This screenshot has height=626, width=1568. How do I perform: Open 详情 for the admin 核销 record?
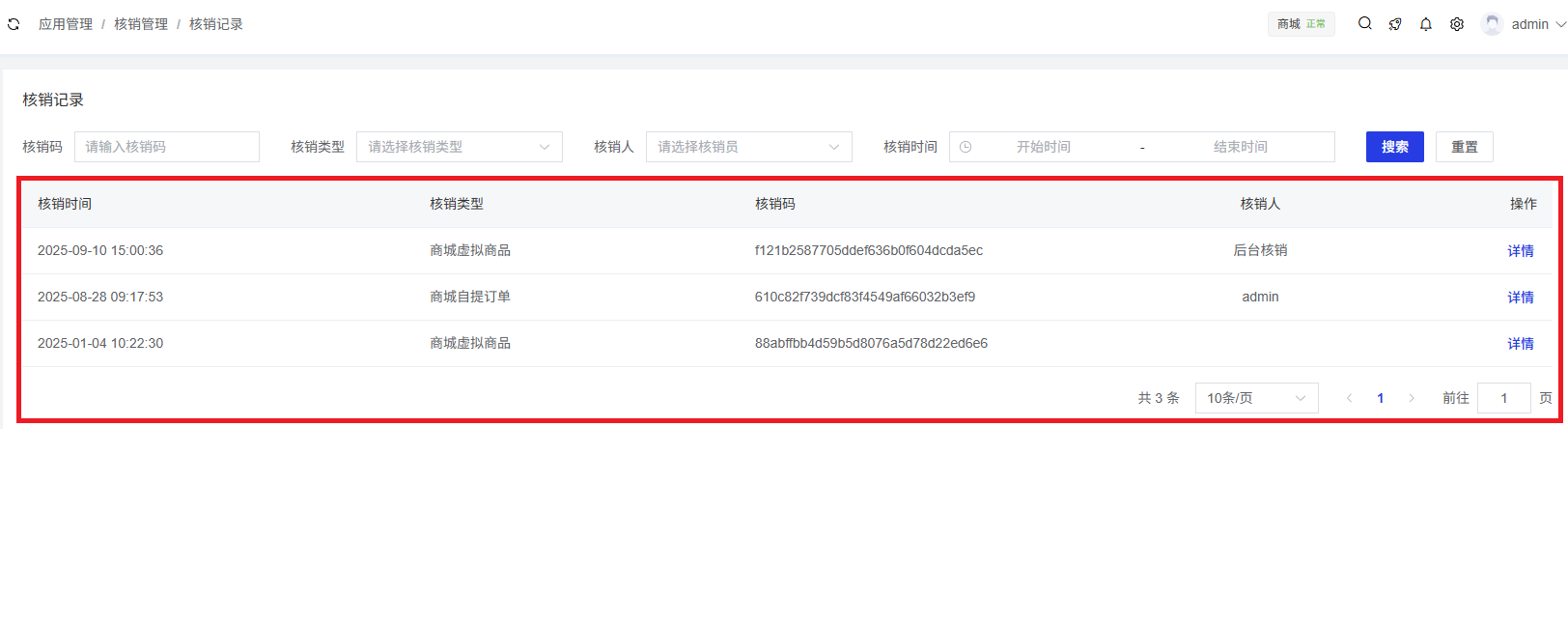click(x=1520, y=298)
